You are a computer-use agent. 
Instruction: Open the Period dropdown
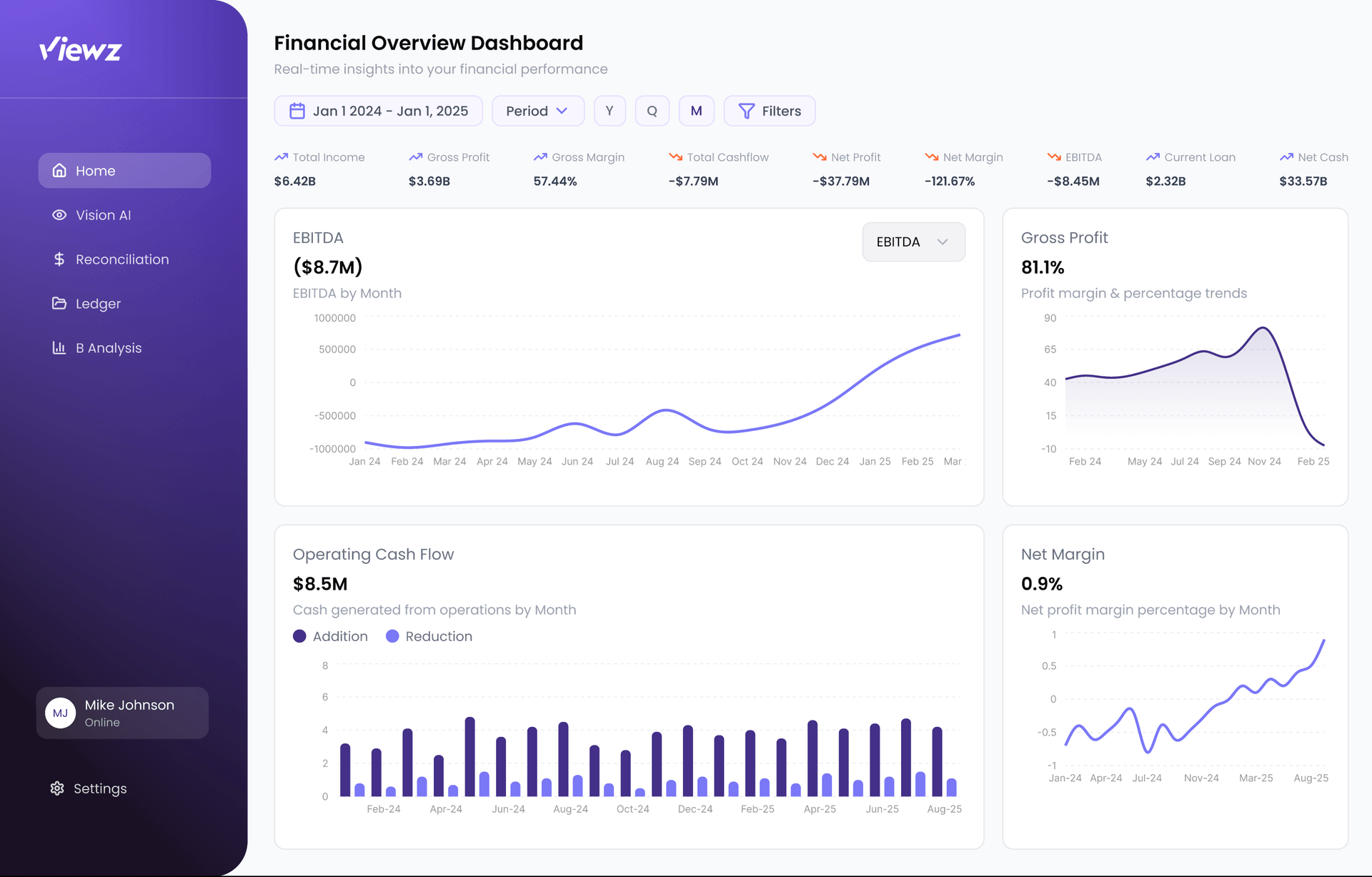538,111
